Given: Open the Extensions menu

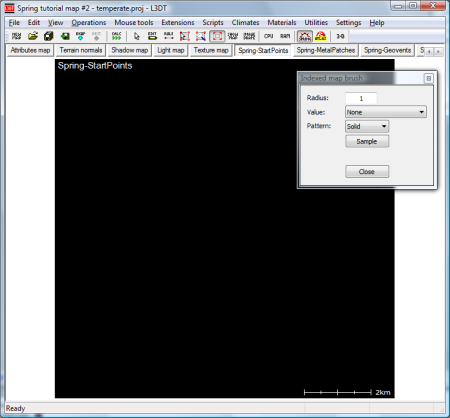Looking at the screenshot, I should tap(178, 23).
